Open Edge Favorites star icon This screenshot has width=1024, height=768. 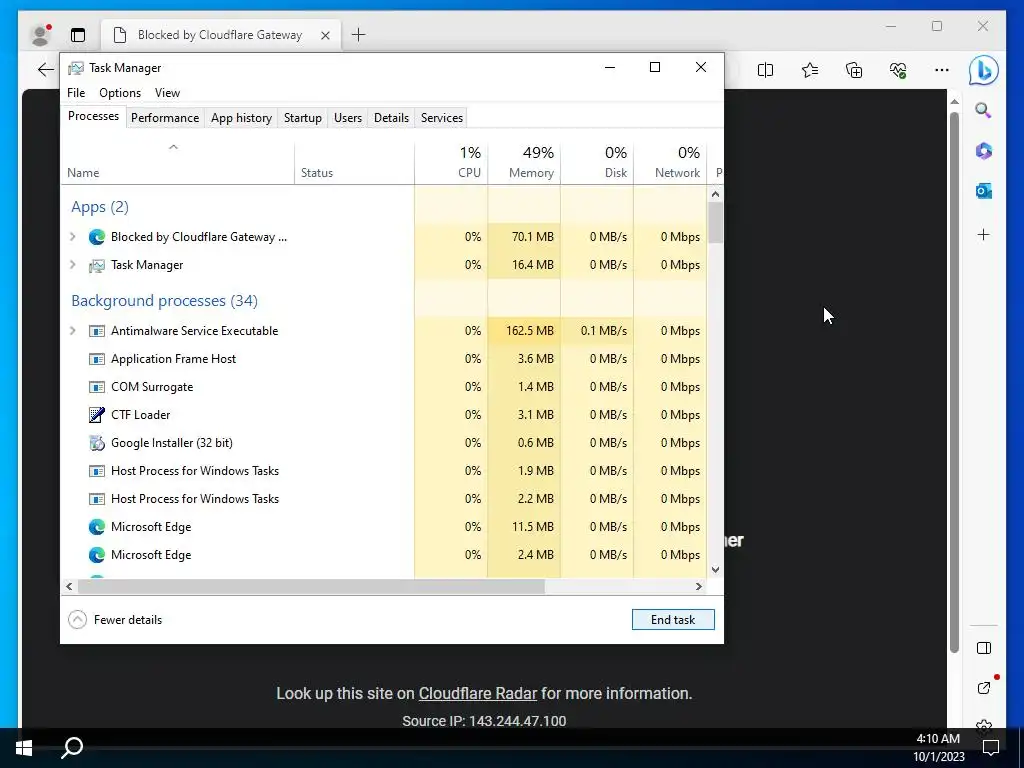pyautogui.click(x=810, y=70)
